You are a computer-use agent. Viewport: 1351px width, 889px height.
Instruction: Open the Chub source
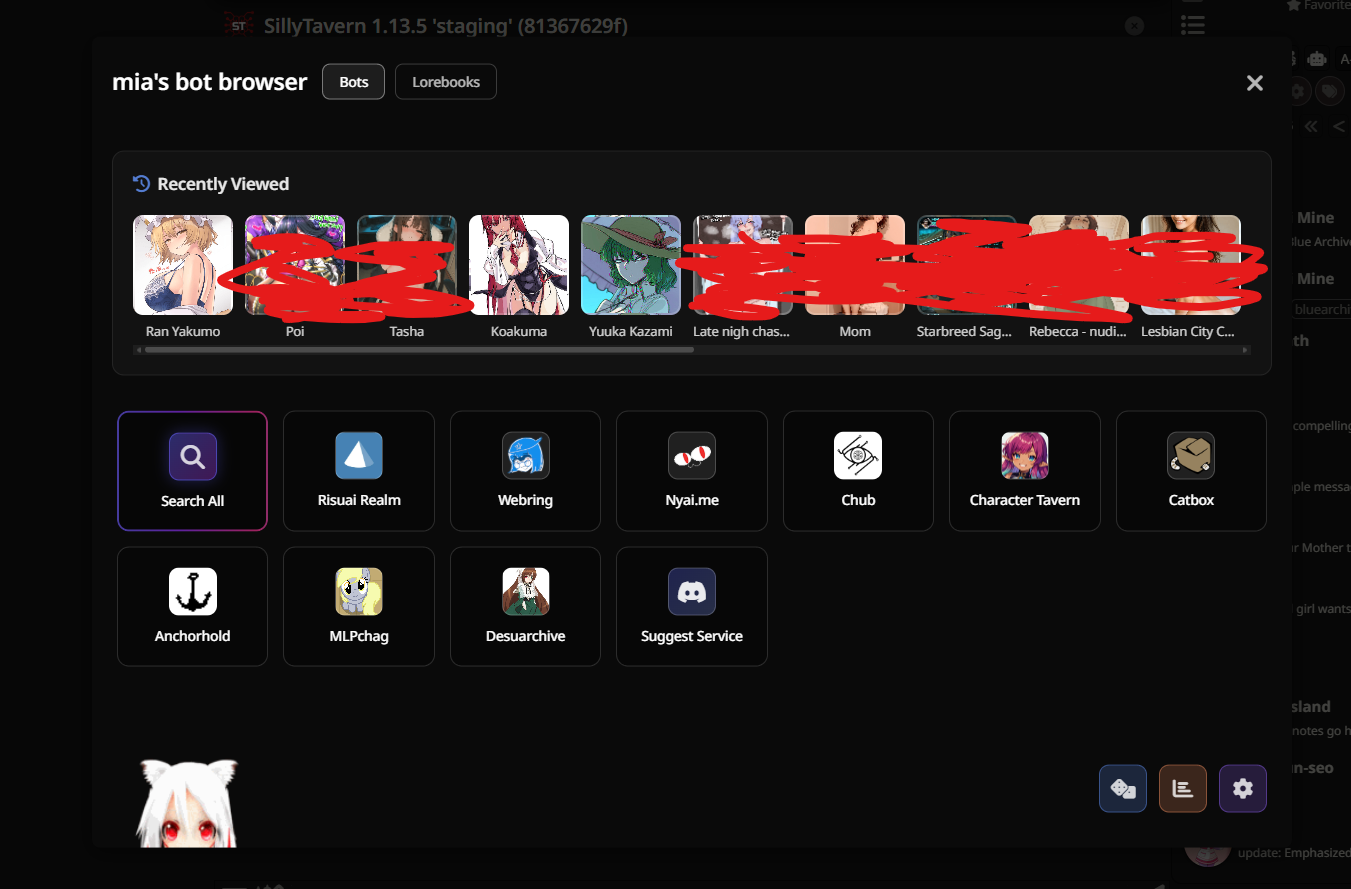(x=858, y=471)
